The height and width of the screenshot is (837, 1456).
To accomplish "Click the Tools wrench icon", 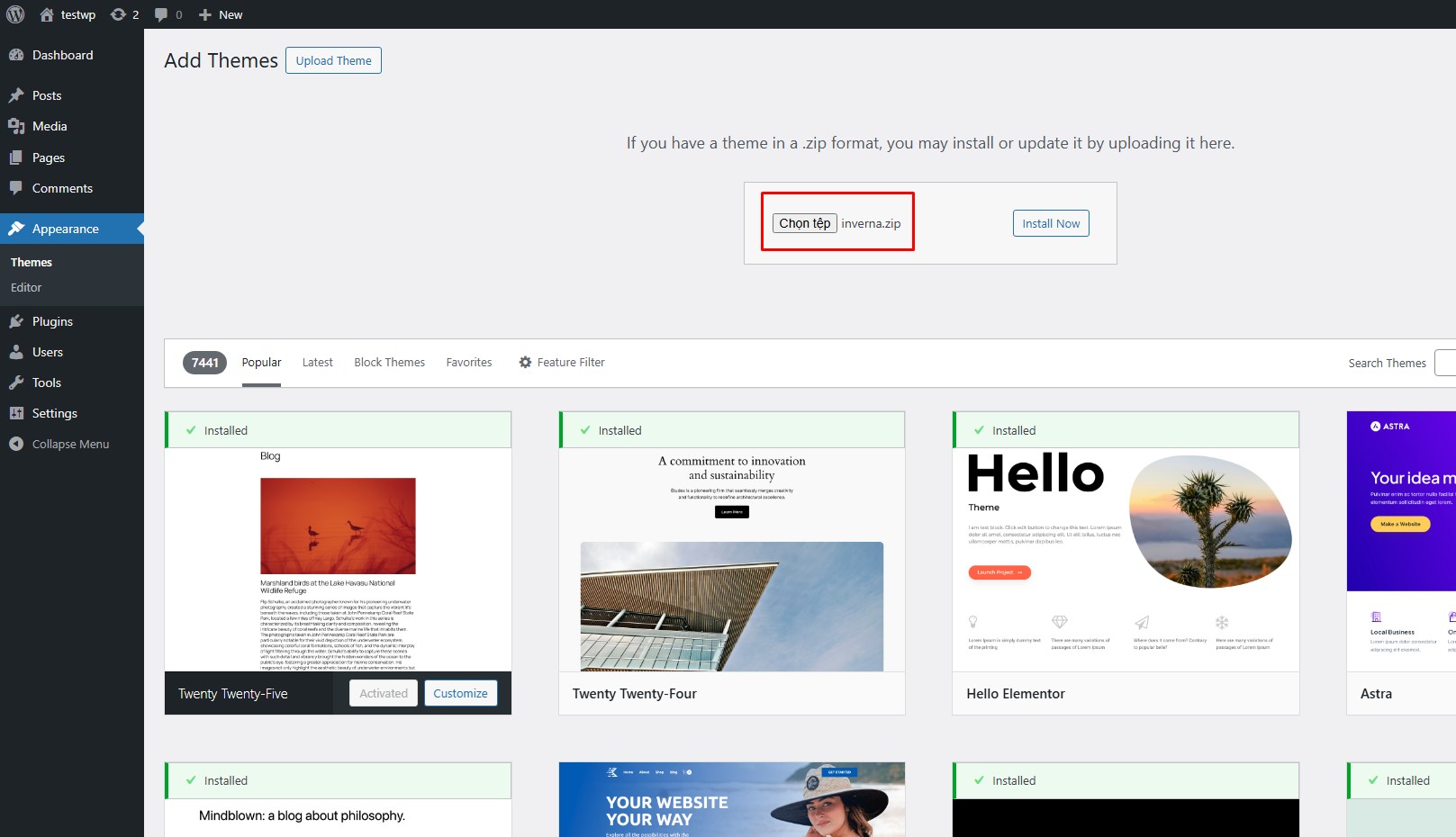I will [16, 382].
